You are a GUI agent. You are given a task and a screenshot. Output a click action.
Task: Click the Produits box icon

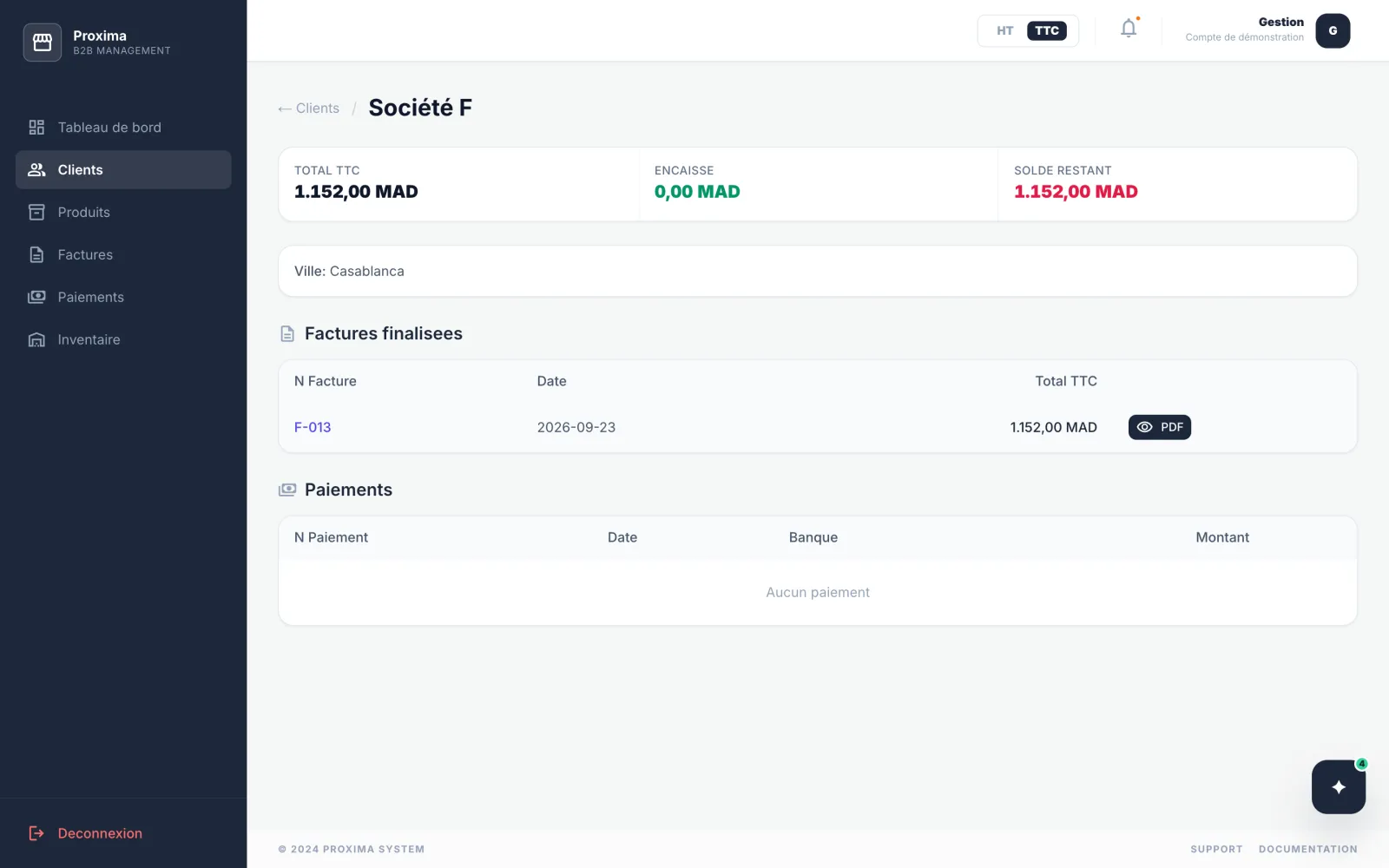[36, 213]
